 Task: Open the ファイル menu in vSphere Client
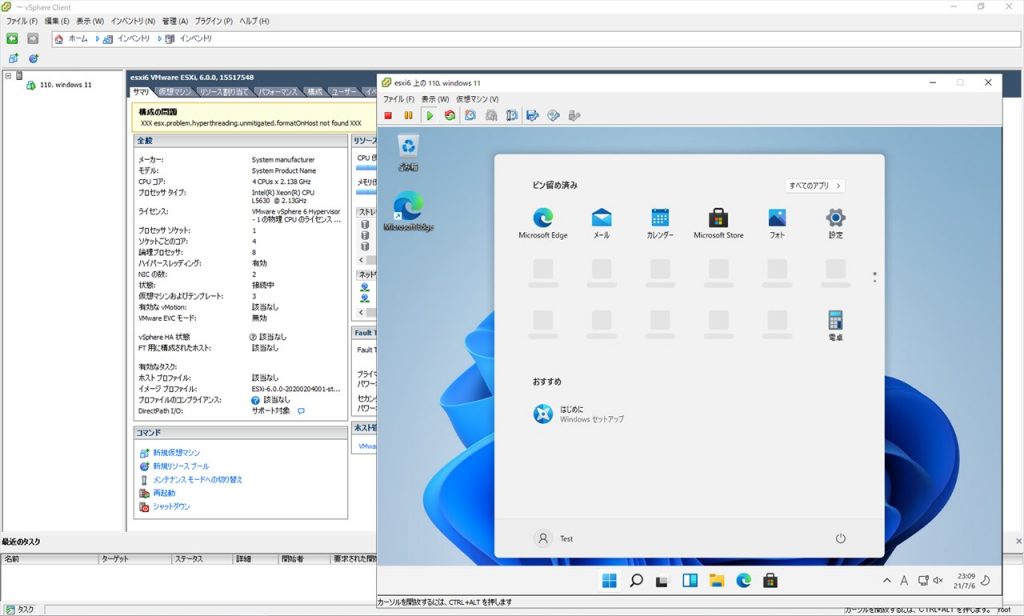click(22, 21)
